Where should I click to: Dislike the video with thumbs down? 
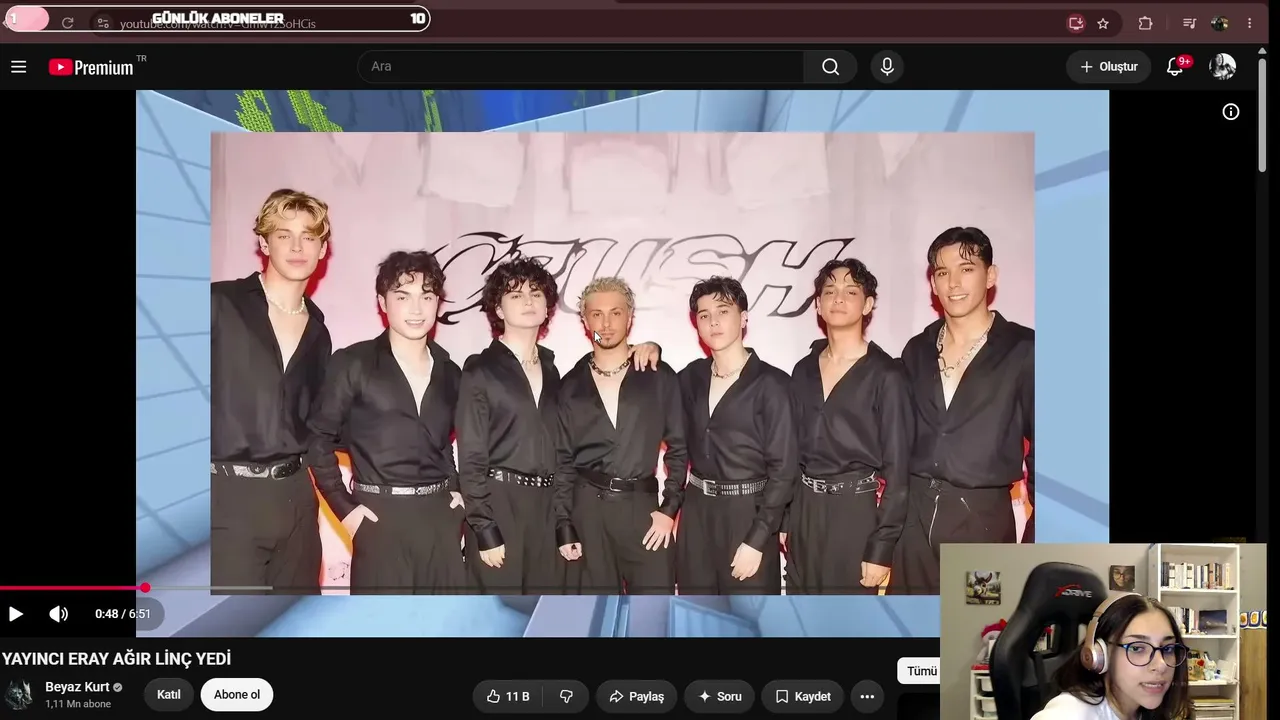566,696
